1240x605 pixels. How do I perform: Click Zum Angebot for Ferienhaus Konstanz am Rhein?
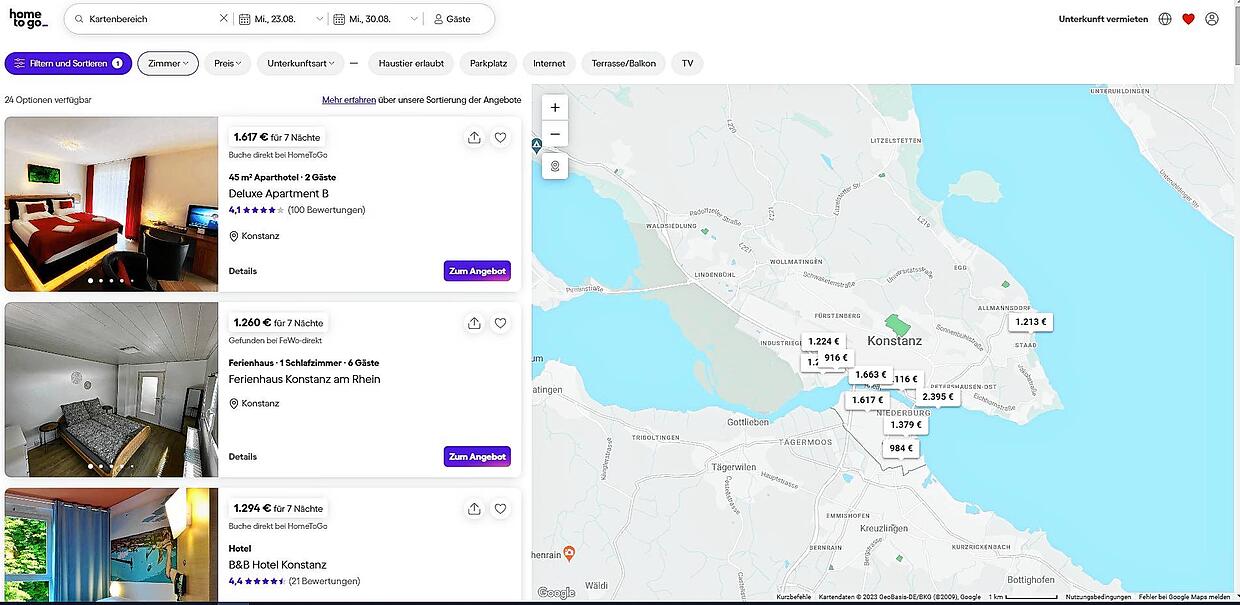click(477, 457)
